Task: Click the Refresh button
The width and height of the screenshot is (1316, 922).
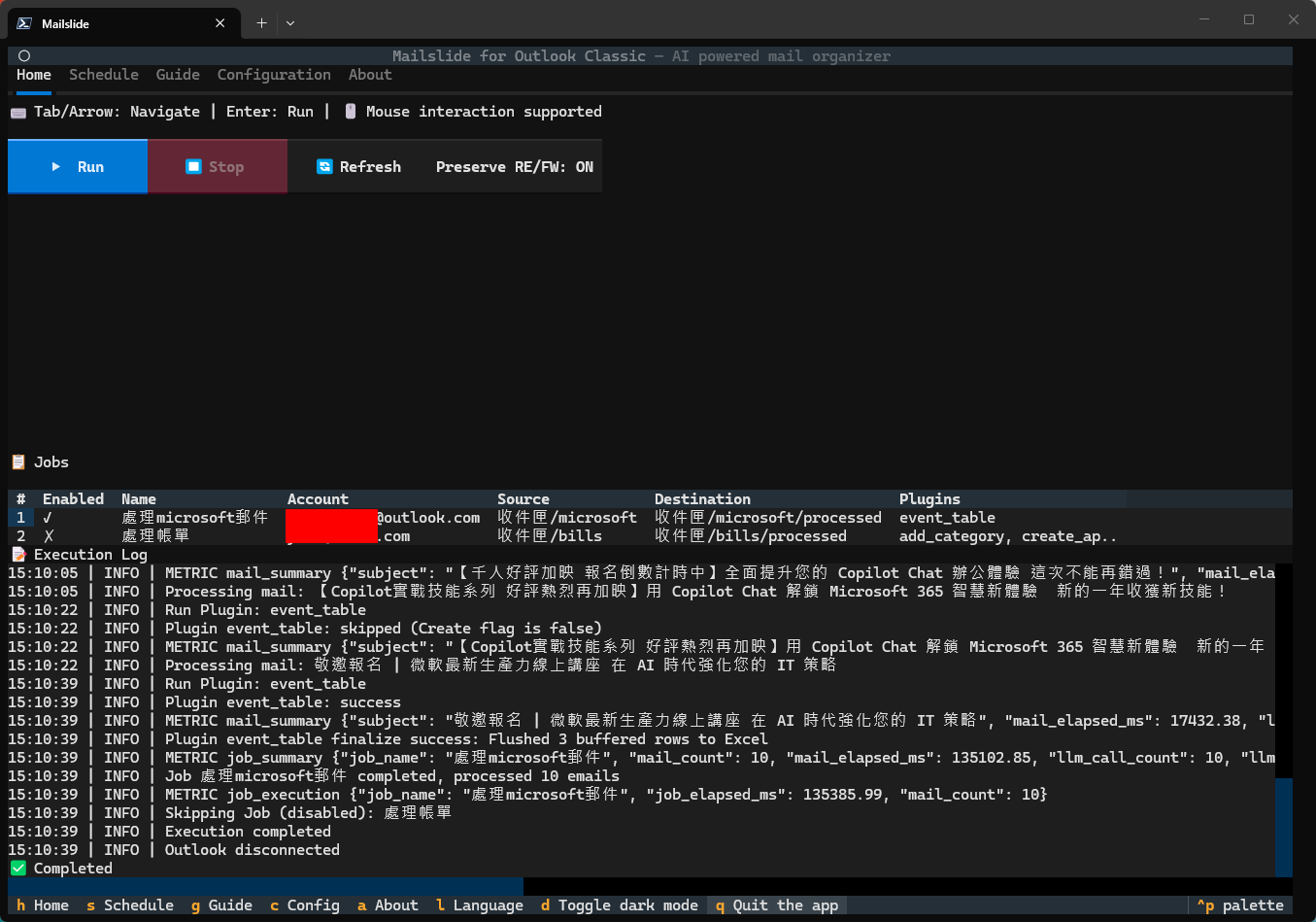Action: click(x=358, y=167)
